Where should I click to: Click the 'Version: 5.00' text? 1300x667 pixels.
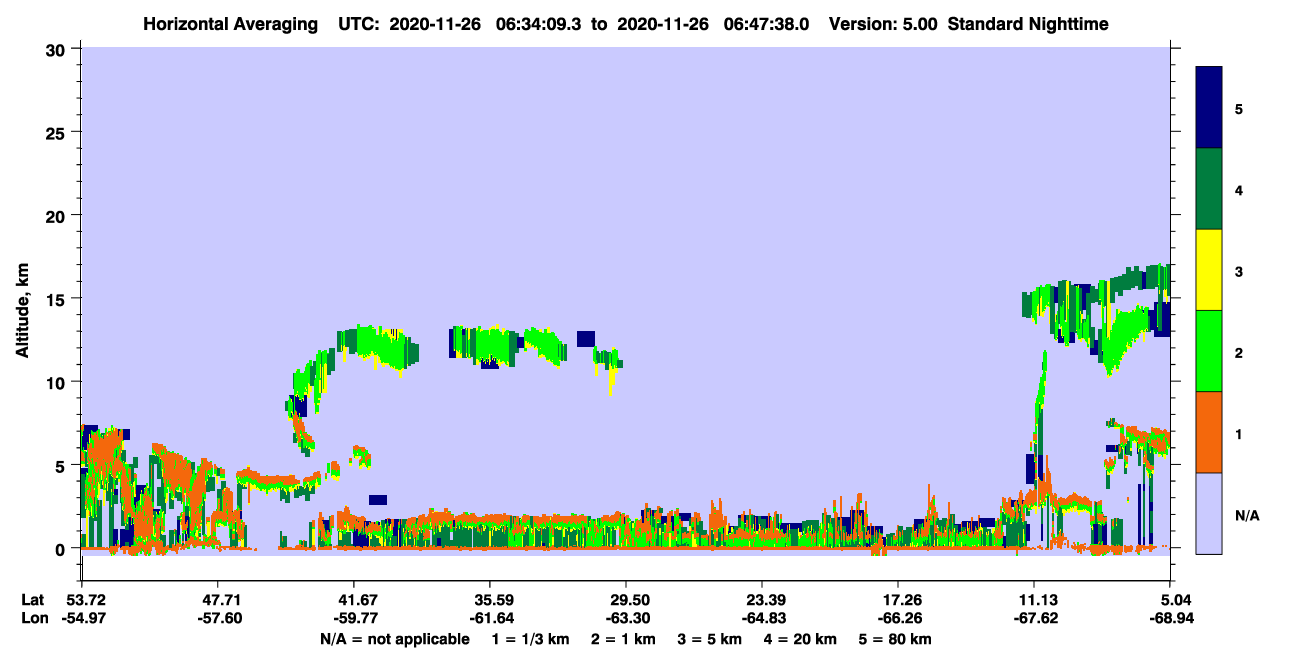(883, 24)
